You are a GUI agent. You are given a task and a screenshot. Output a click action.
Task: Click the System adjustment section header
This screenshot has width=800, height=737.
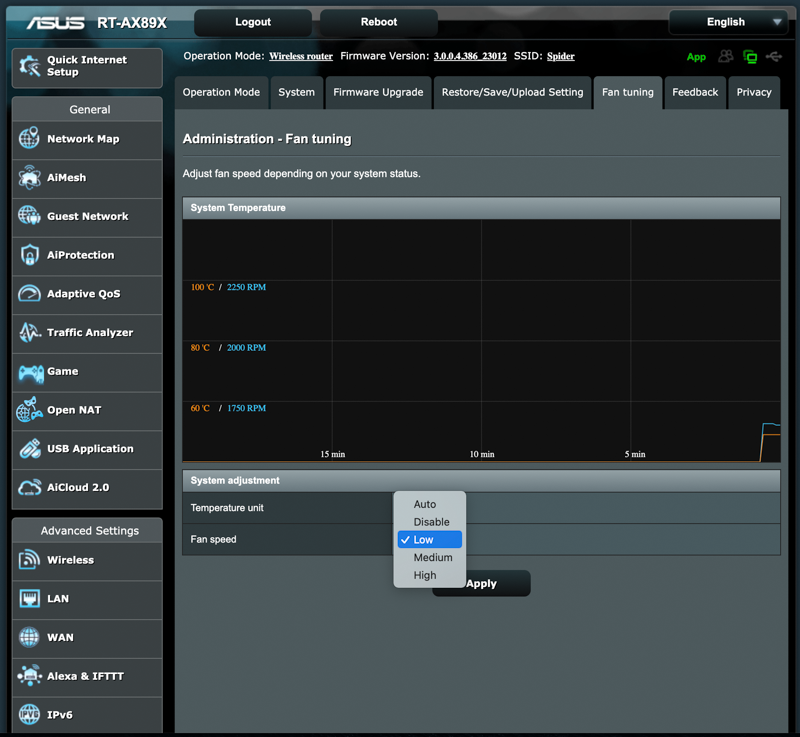point(481,480)
